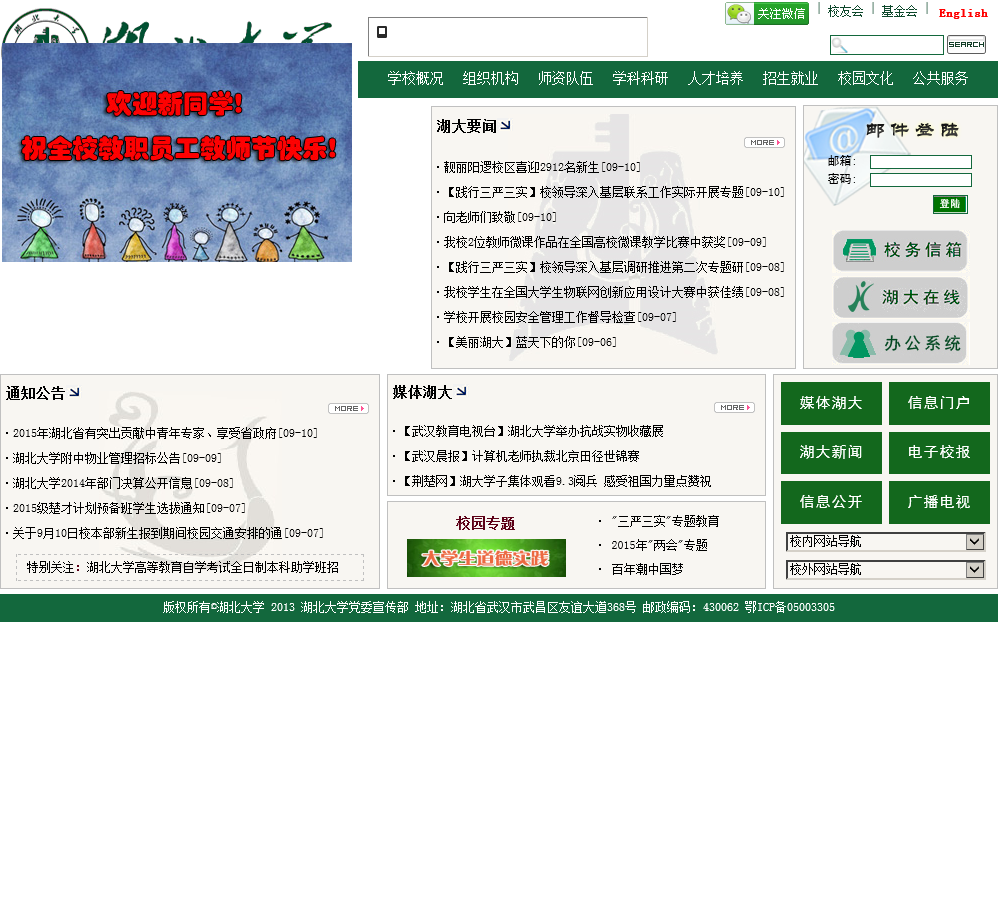998x907 pixels.
Task: Open the 2015年"两会"专题 link
Action: point(659,545)
